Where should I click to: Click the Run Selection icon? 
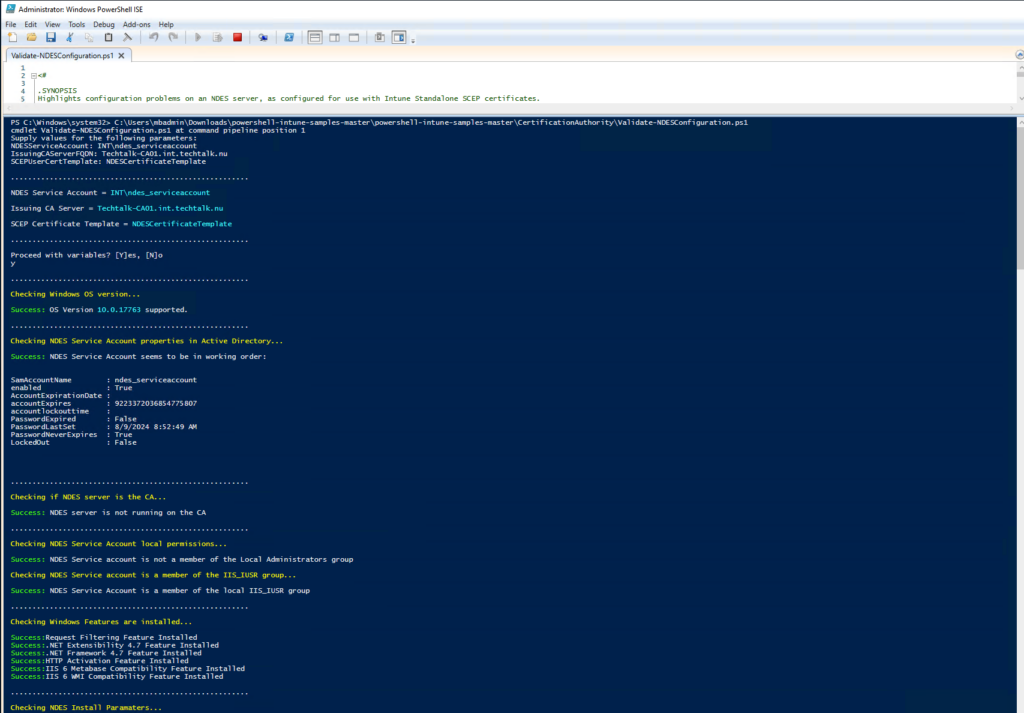[218, 37]
